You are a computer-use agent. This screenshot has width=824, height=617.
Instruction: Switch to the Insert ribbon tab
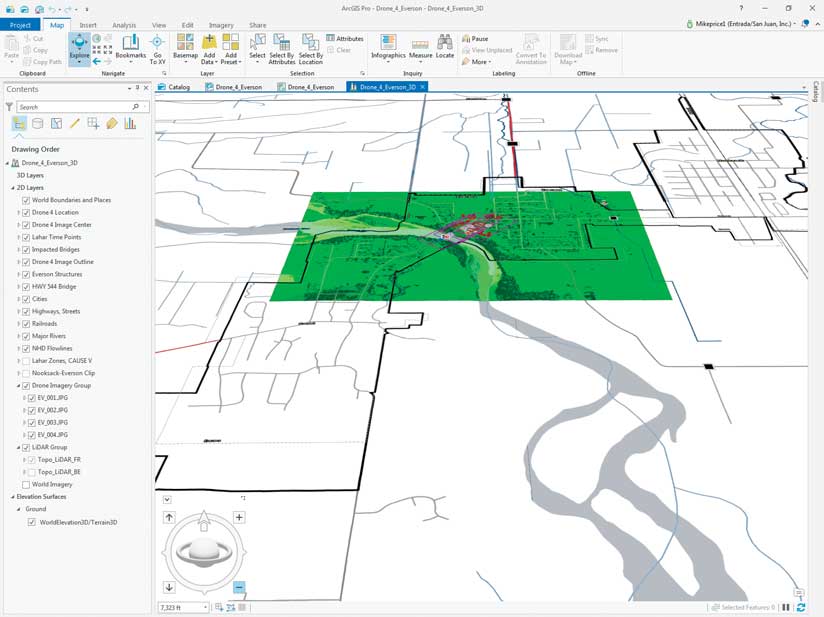coord(88,25)
